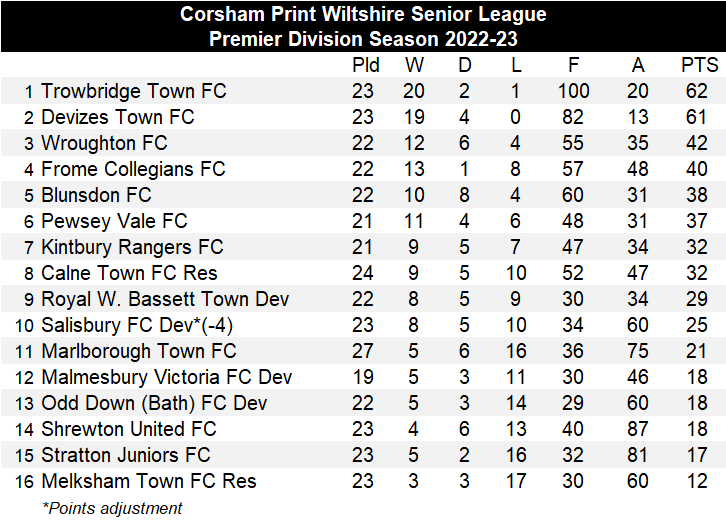Viewport: 726px width, 520px height.
Task: Select Calne Town FC Res team name
Action: click(x=129, y=273)
